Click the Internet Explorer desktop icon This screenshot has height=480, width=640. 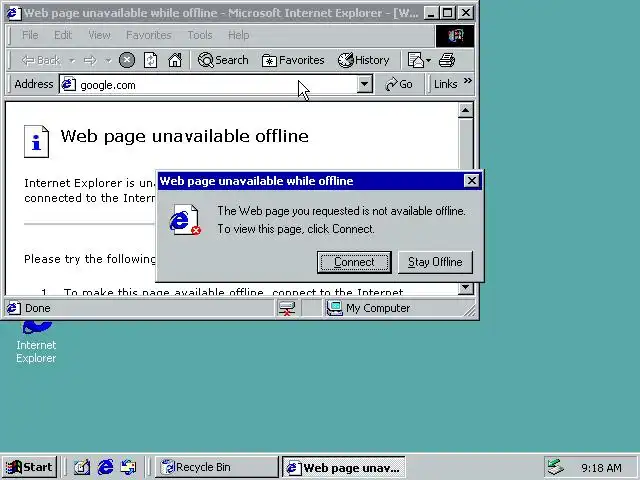(36, 342)
